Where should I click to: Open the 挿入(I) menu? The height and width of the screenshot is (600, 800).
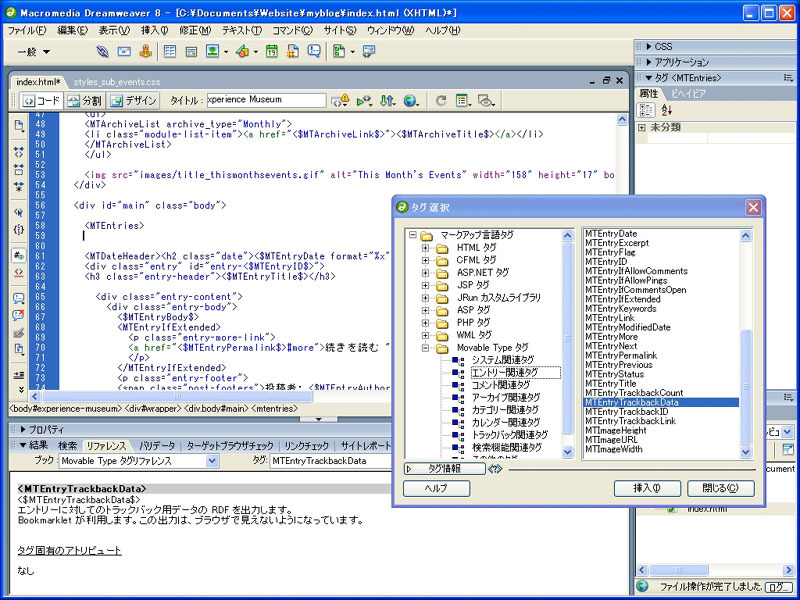[155, 31]
